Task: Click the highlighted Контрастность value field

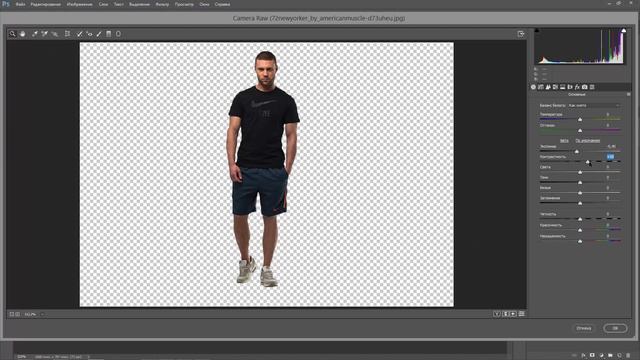Action: coord(610,157)
